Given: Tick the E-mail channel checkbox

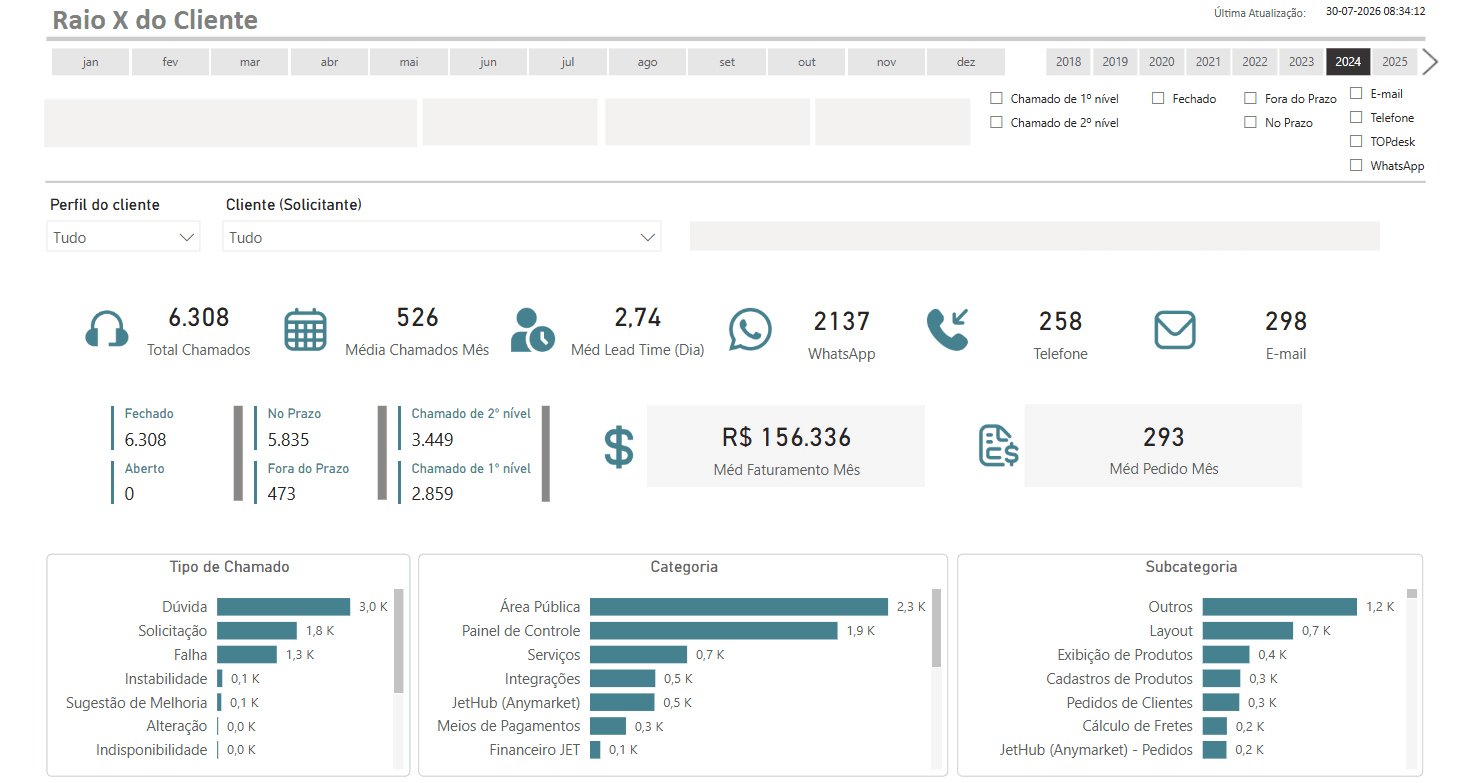Looking at the screenshot, I should [x=1356, y=93].
